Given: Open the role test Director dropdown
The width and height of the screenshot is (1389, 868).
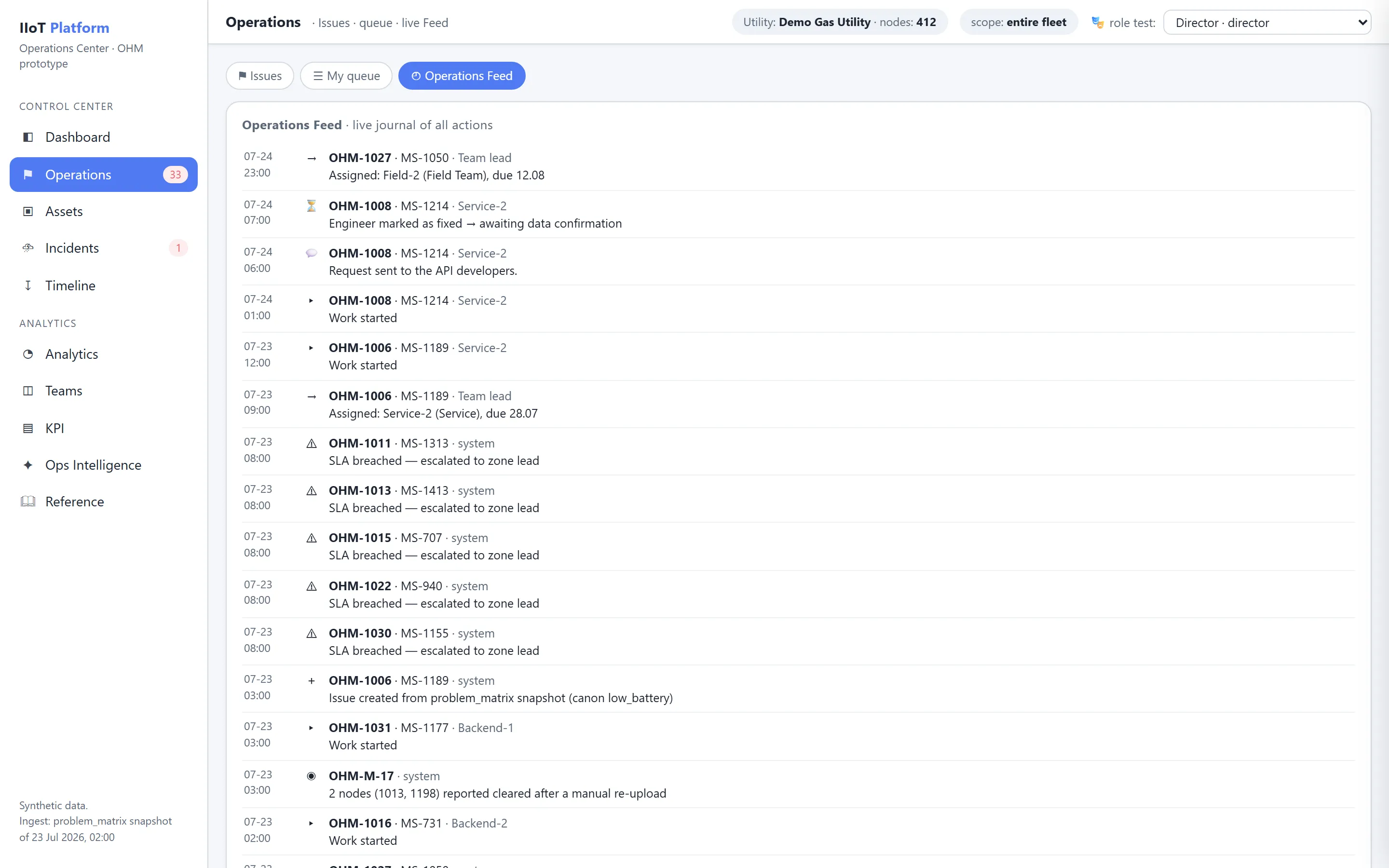Looking at the screenshot, I should pos(1267,22).
